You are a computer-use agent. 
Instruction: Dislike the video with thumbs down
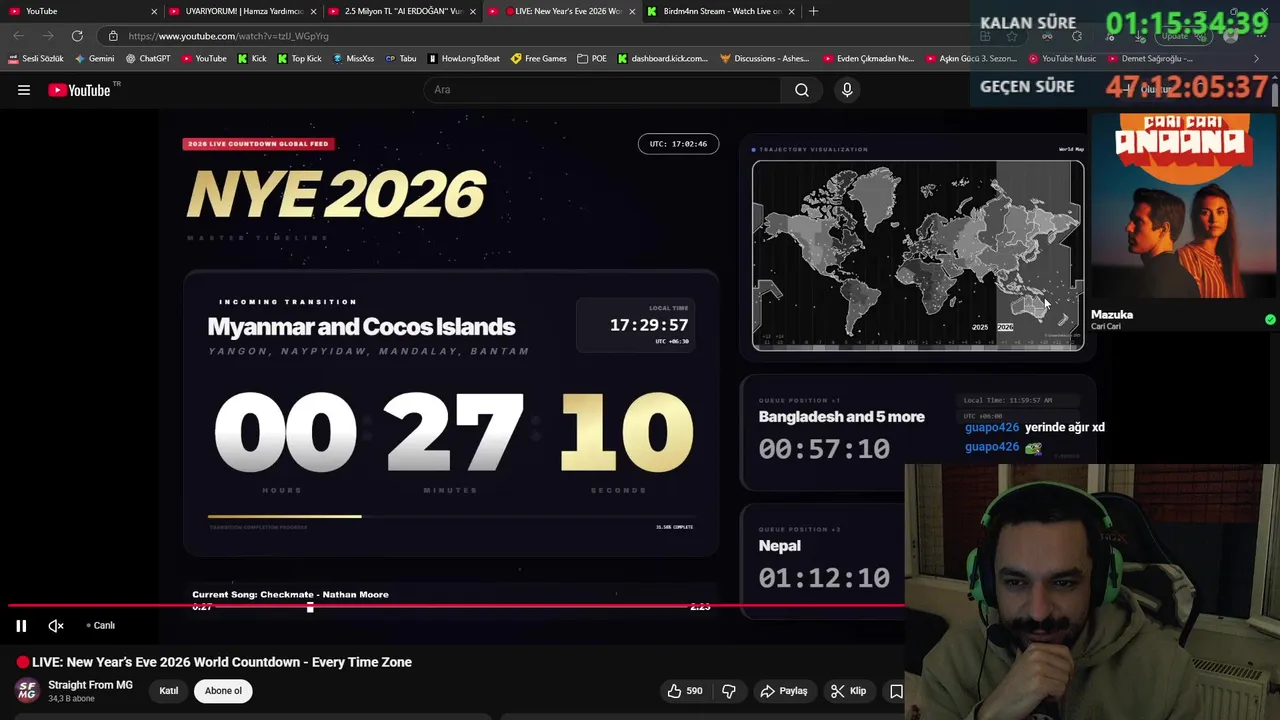[729, 691]
